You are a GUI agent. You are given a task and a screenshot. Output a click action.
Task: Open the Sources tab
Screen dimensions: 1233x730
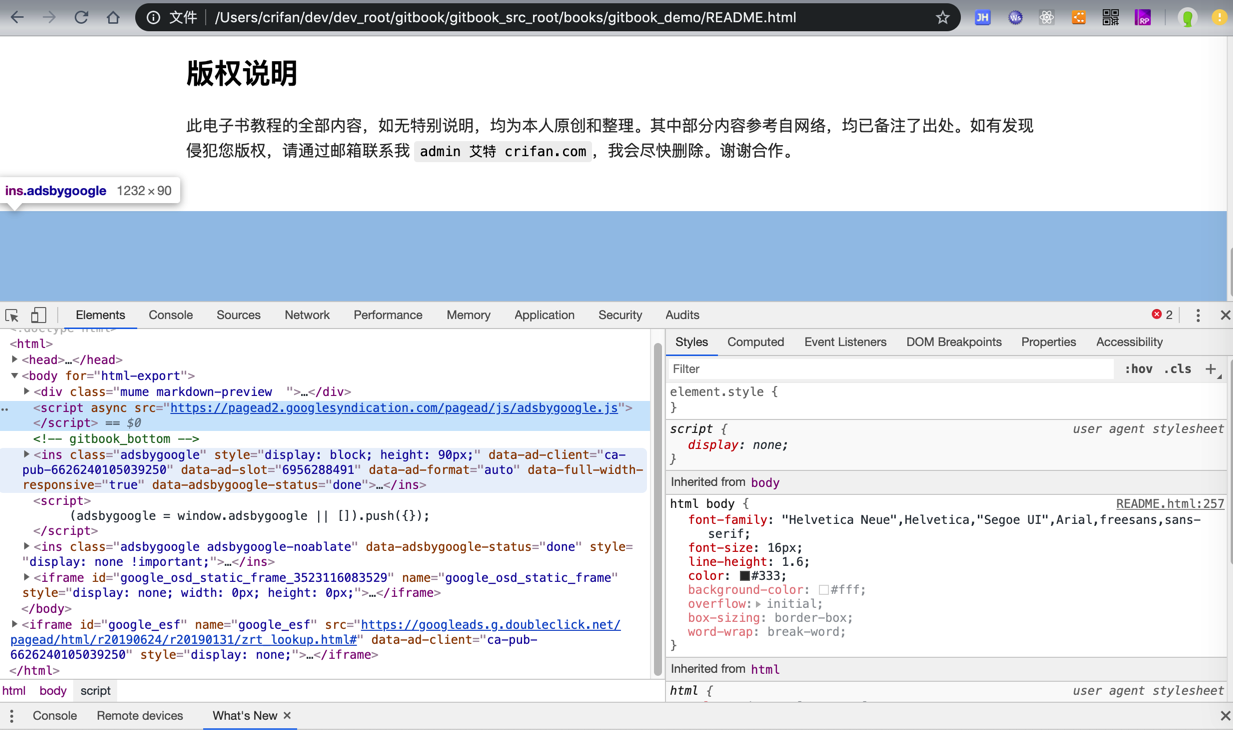238,315
